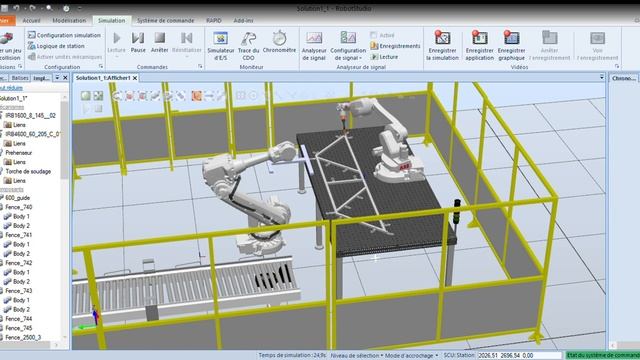The height and width of the screenshot is (360, 640).
Task: Open Logique de station
Action: click(x=56, y=46)
